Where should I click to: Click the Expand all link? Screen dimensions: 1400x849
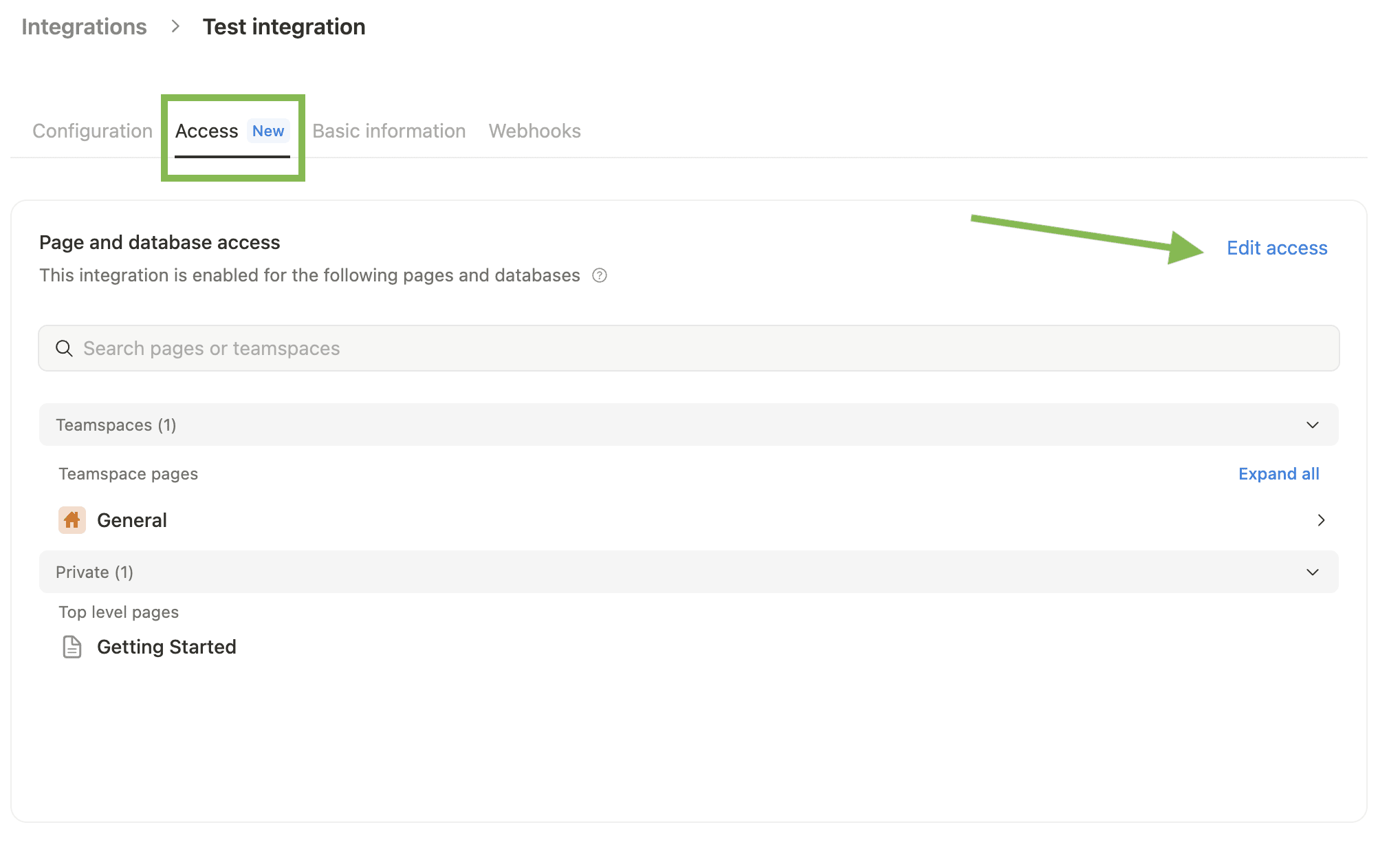[x=1278, y=473]
